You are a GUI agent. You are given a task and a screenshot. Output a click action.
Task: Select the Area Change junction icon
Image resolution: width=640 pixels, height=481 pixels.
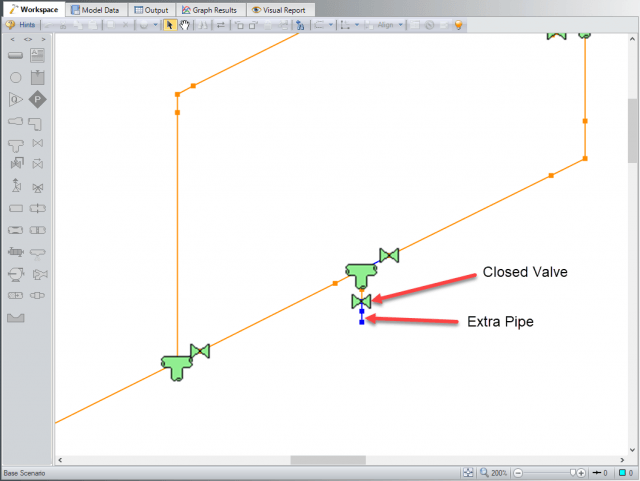[16, 122]
